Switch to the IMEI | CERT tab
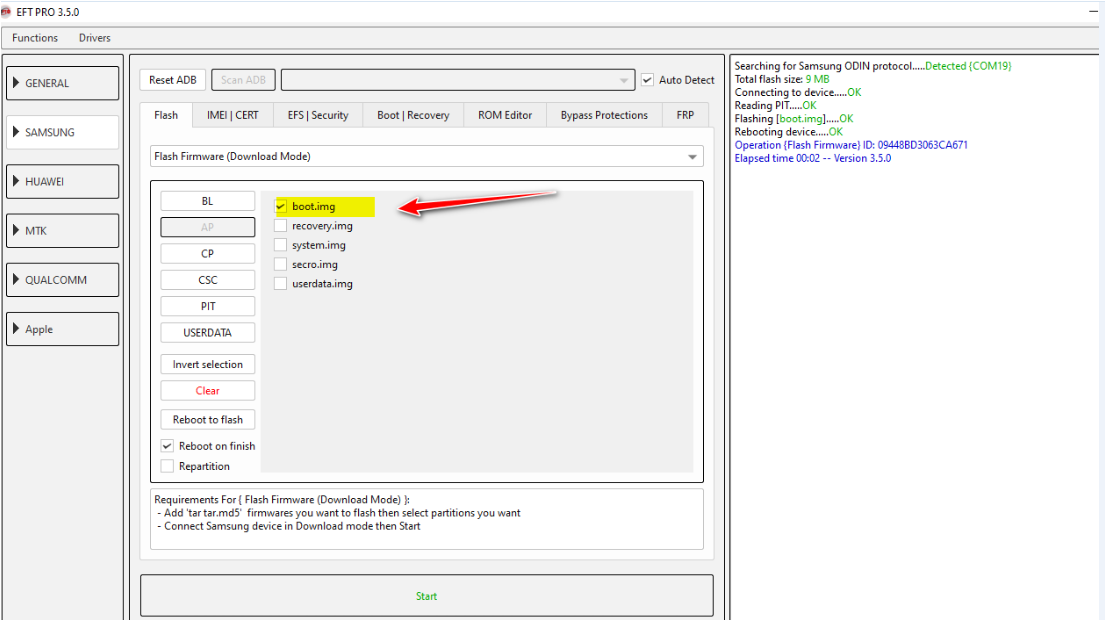The height and width of the screenshot is (626, 1106). coord(233,115)
